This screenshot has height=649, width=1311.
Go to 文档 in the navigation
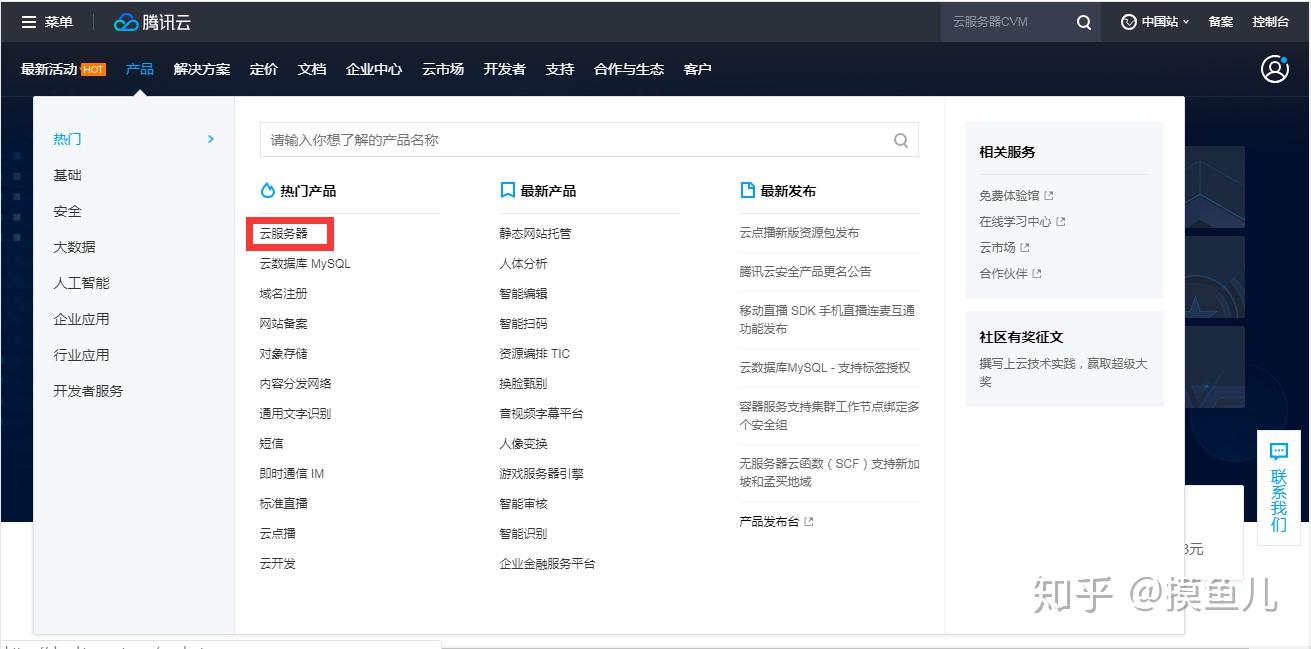312,69
